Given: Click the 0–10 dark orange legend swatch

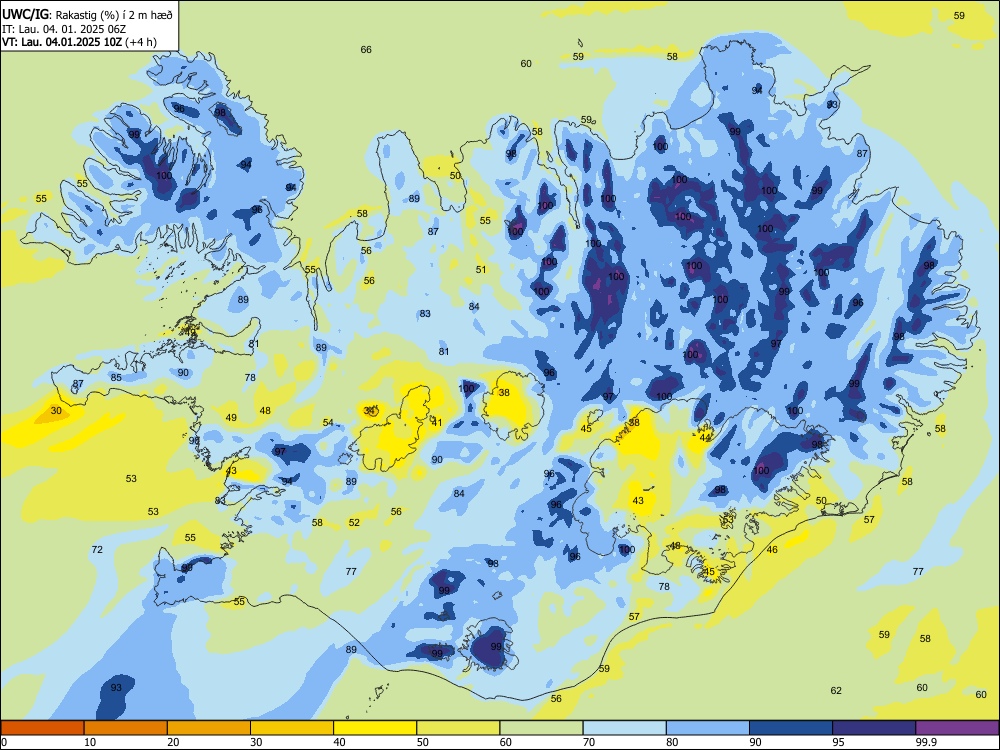Looking at the screenshot, I should [43, 728].
